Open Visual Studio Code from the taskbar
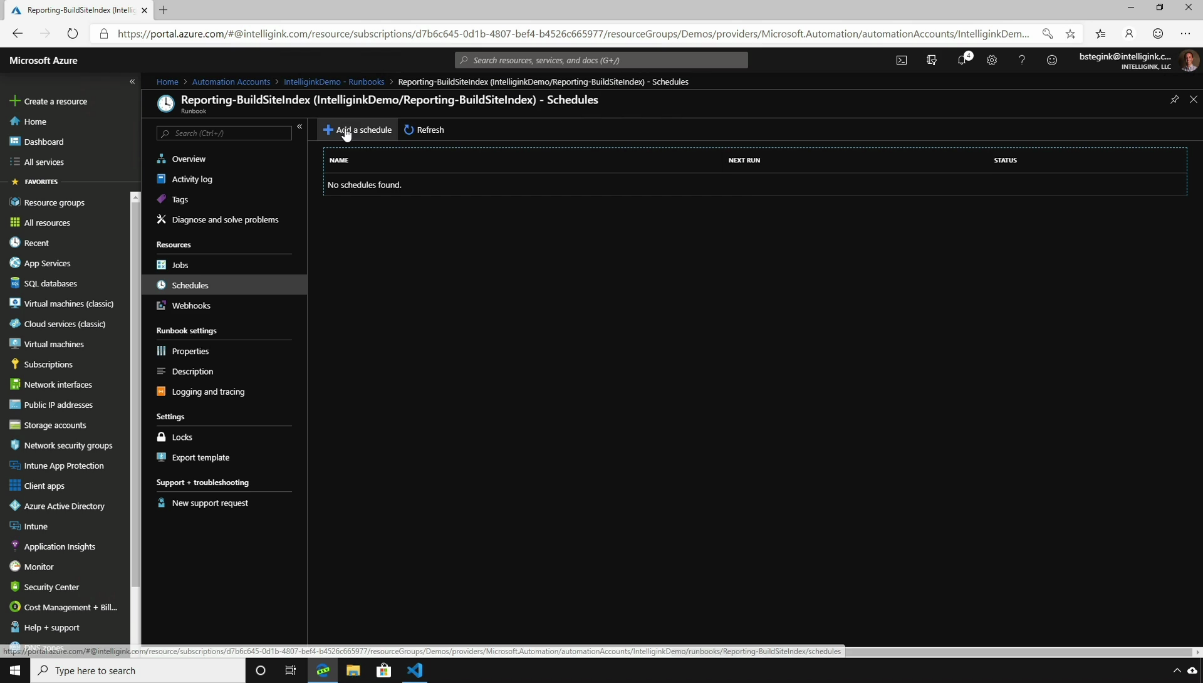 tap(415, 670)
